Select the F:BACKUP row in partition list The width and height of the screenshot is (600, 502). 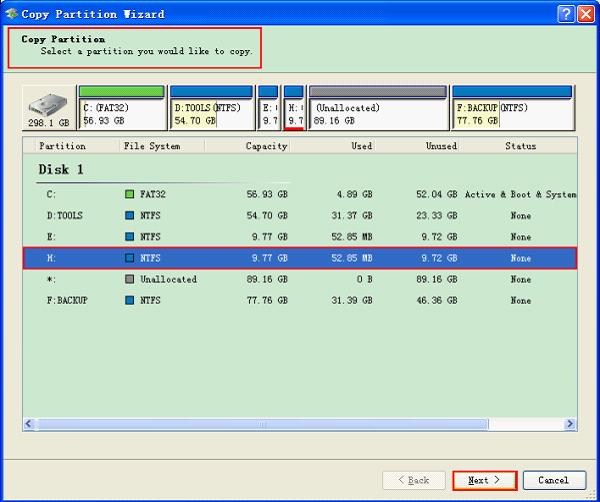click(x=300, y=300)
